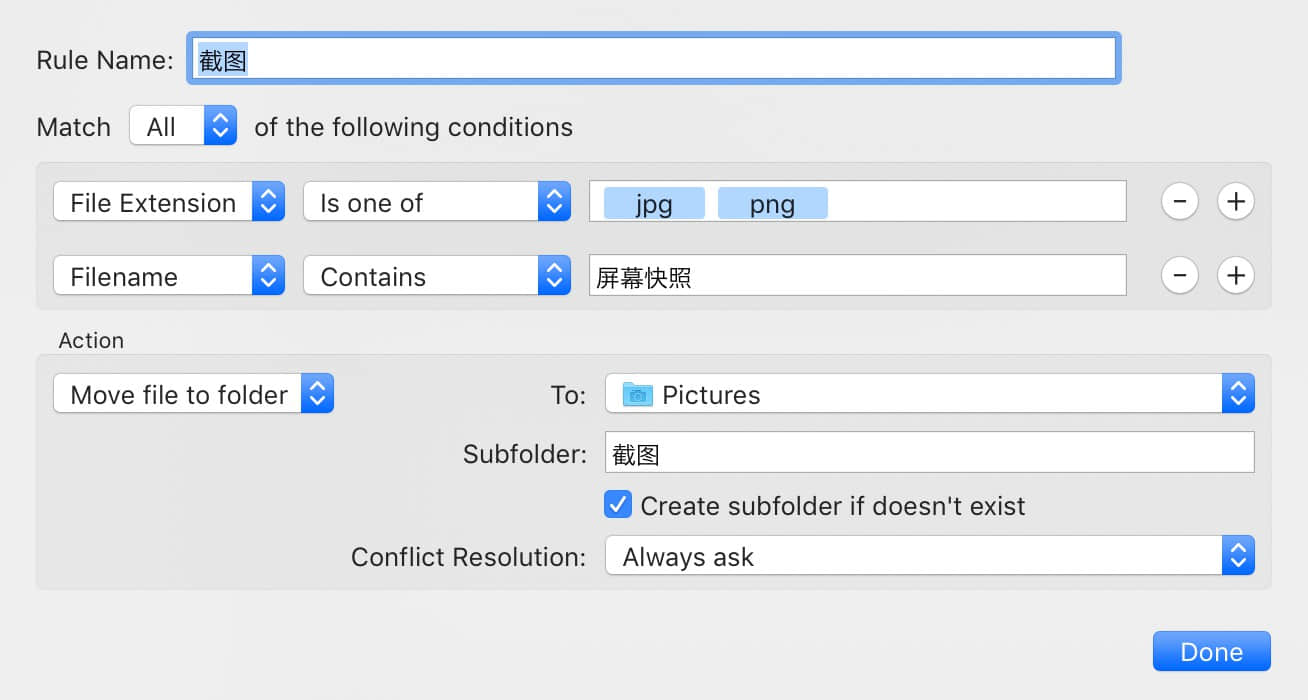The width and height of the screenshot is (1308, 700).
Task: Click the Pictures folder icon
Action: (x=637, y=395)
